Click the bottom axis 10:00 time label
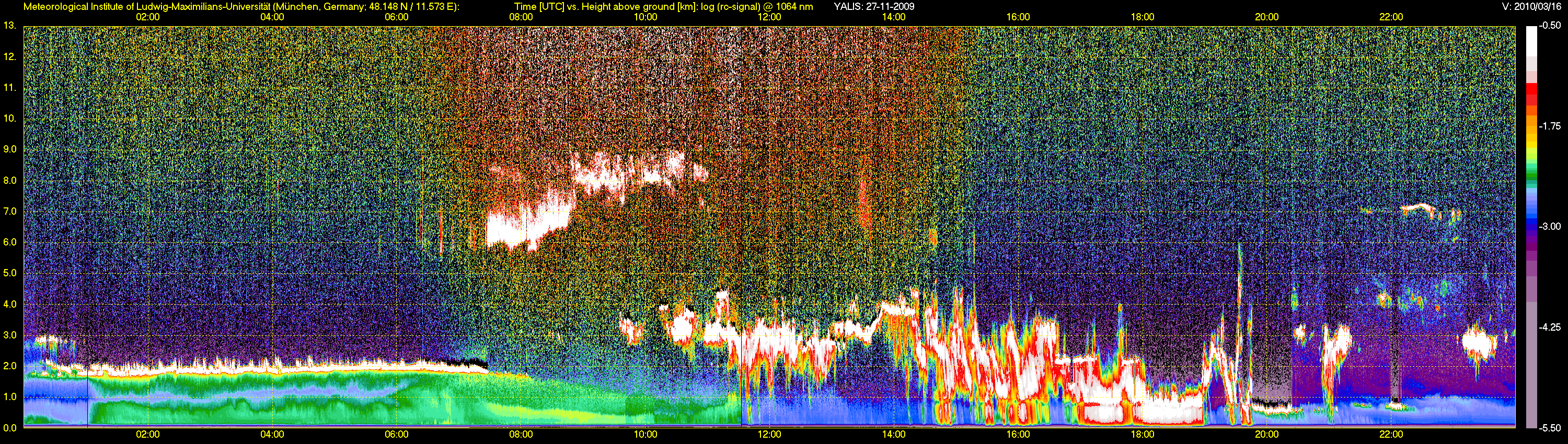 [645, 434]
